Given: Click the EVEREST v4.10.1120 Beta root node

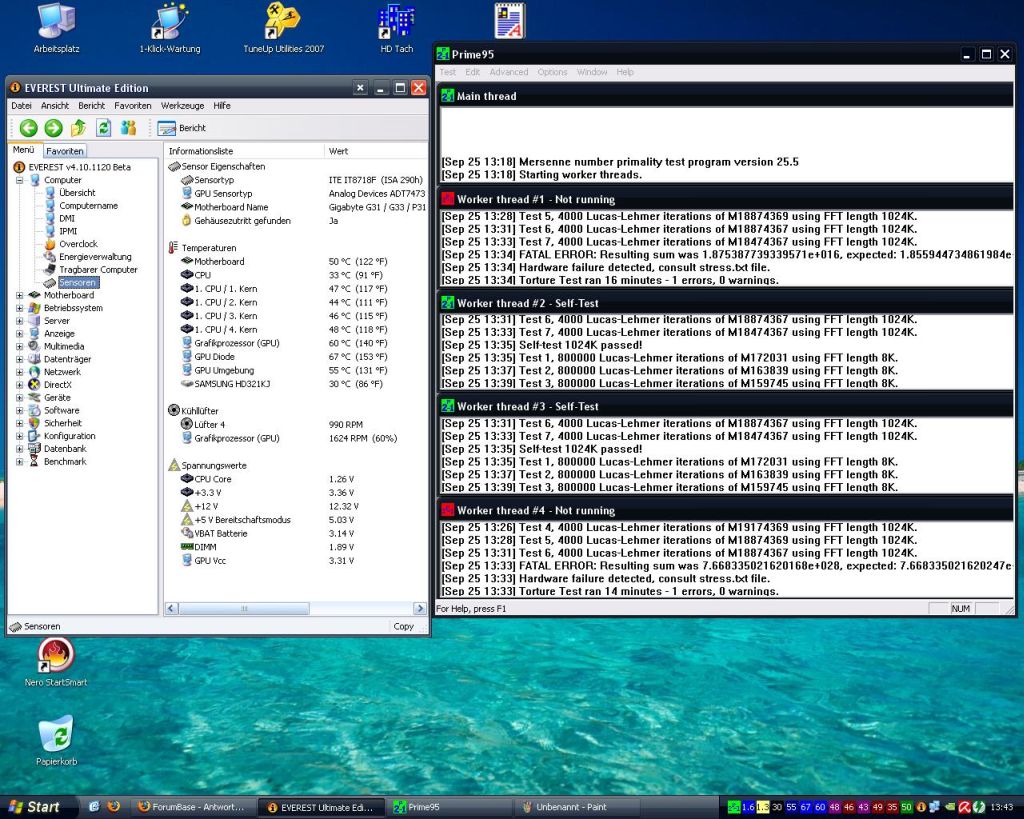Looking at the screenshot, I should point(79,167).
